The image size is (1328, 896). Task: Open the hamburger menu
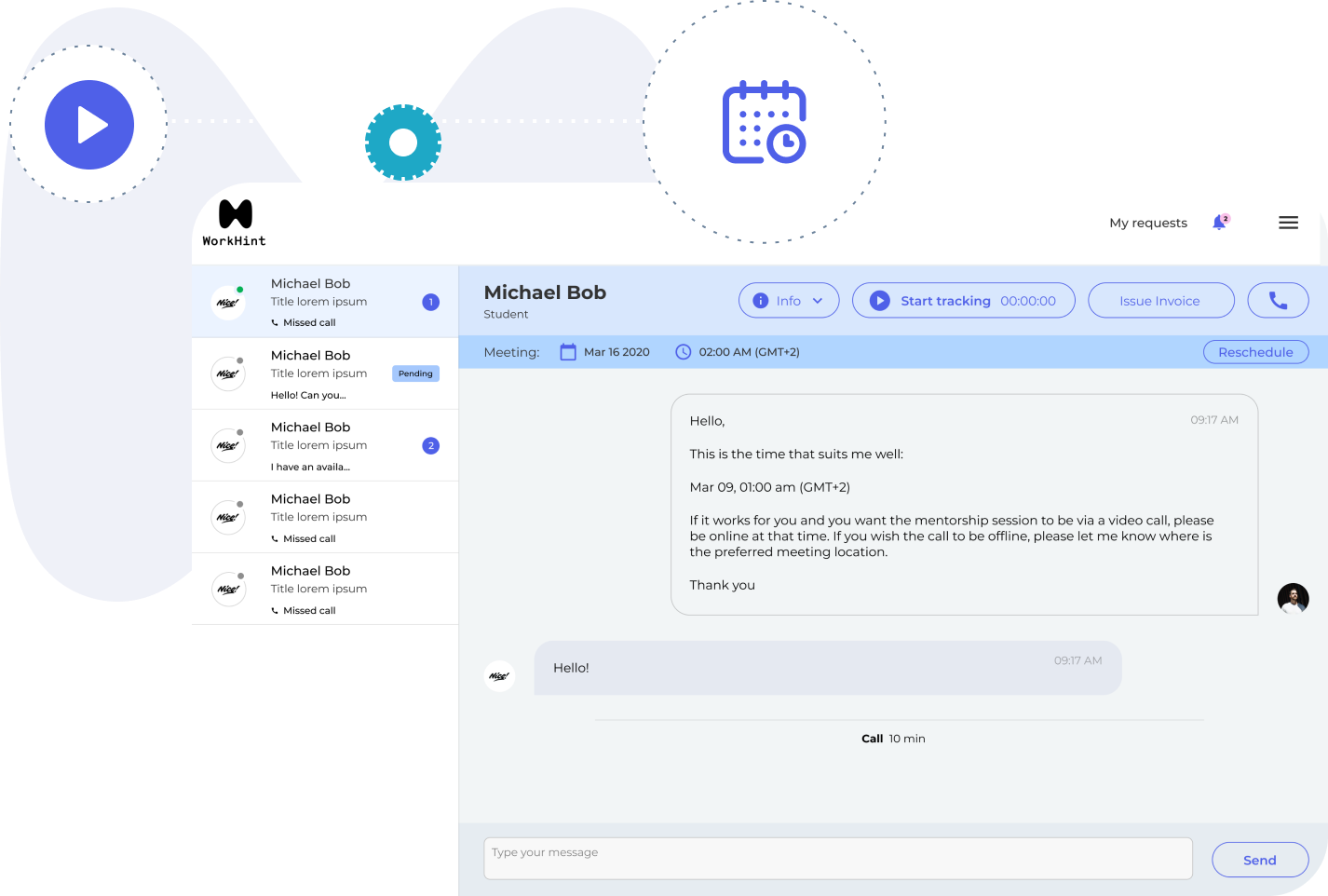click(x=1288, y=223)
